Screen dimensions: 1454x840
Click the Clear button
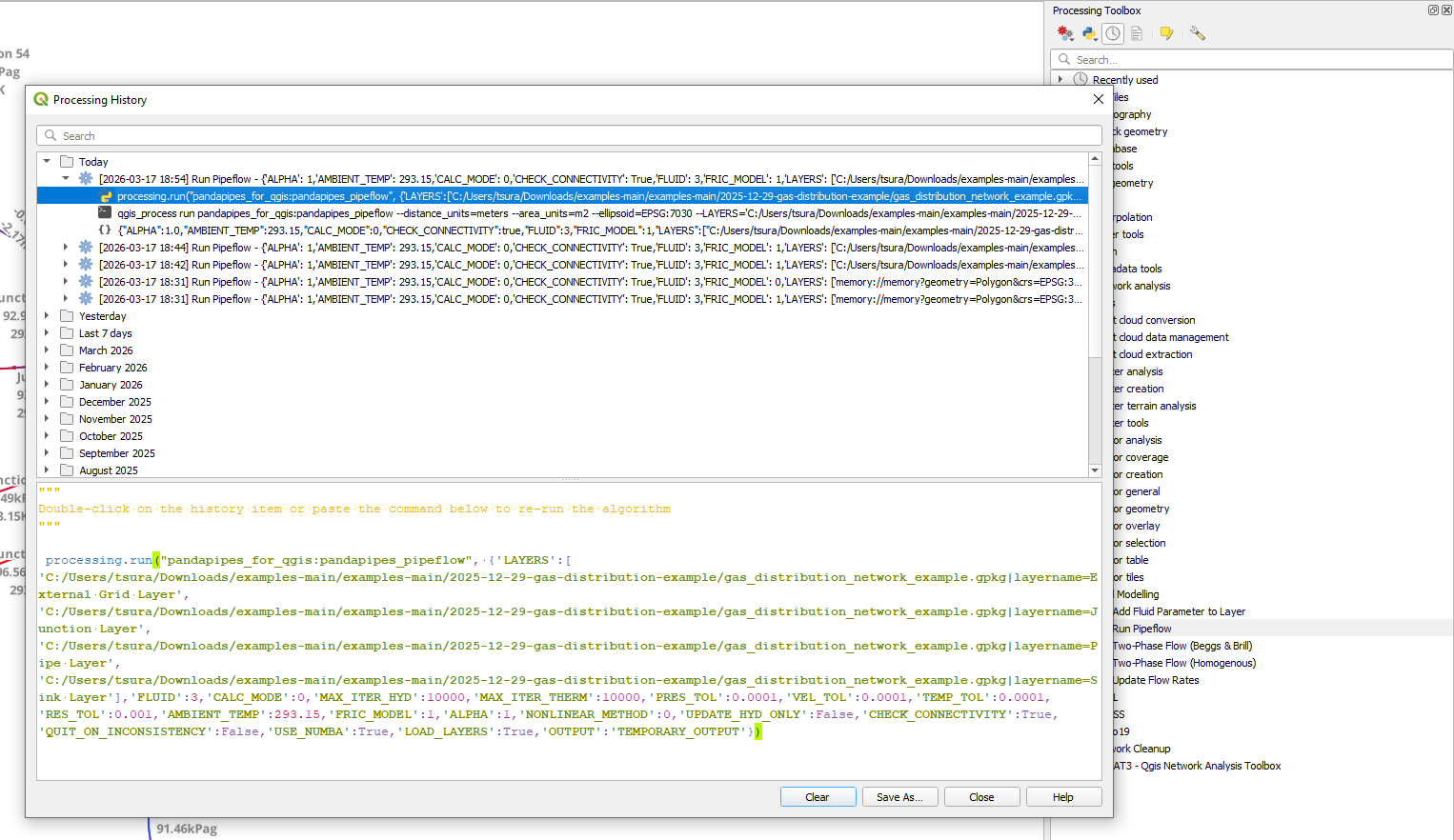818,797
